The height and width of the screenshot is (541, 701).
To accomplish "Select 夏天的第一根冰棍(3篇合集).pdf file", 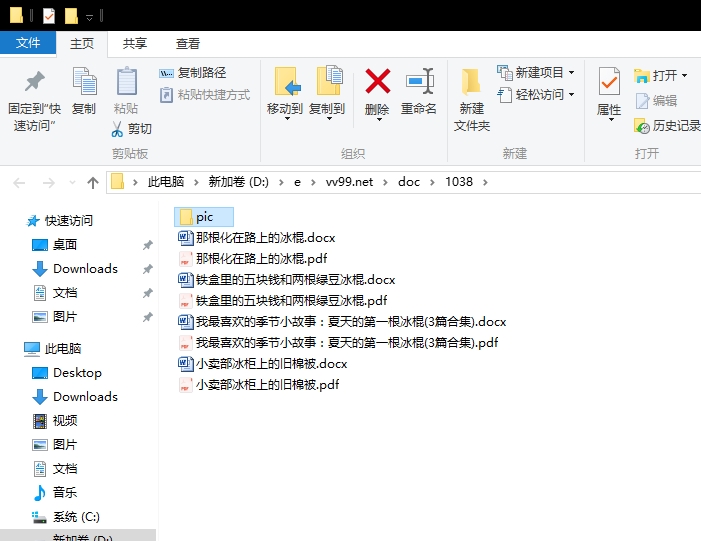I will (338, 342).
